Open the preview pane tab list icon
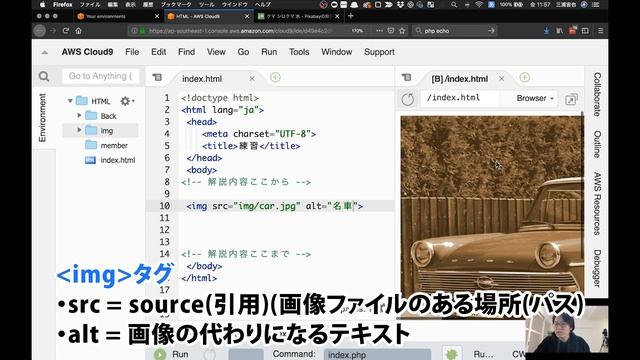The image size is (640, 360). click(406, 77)
